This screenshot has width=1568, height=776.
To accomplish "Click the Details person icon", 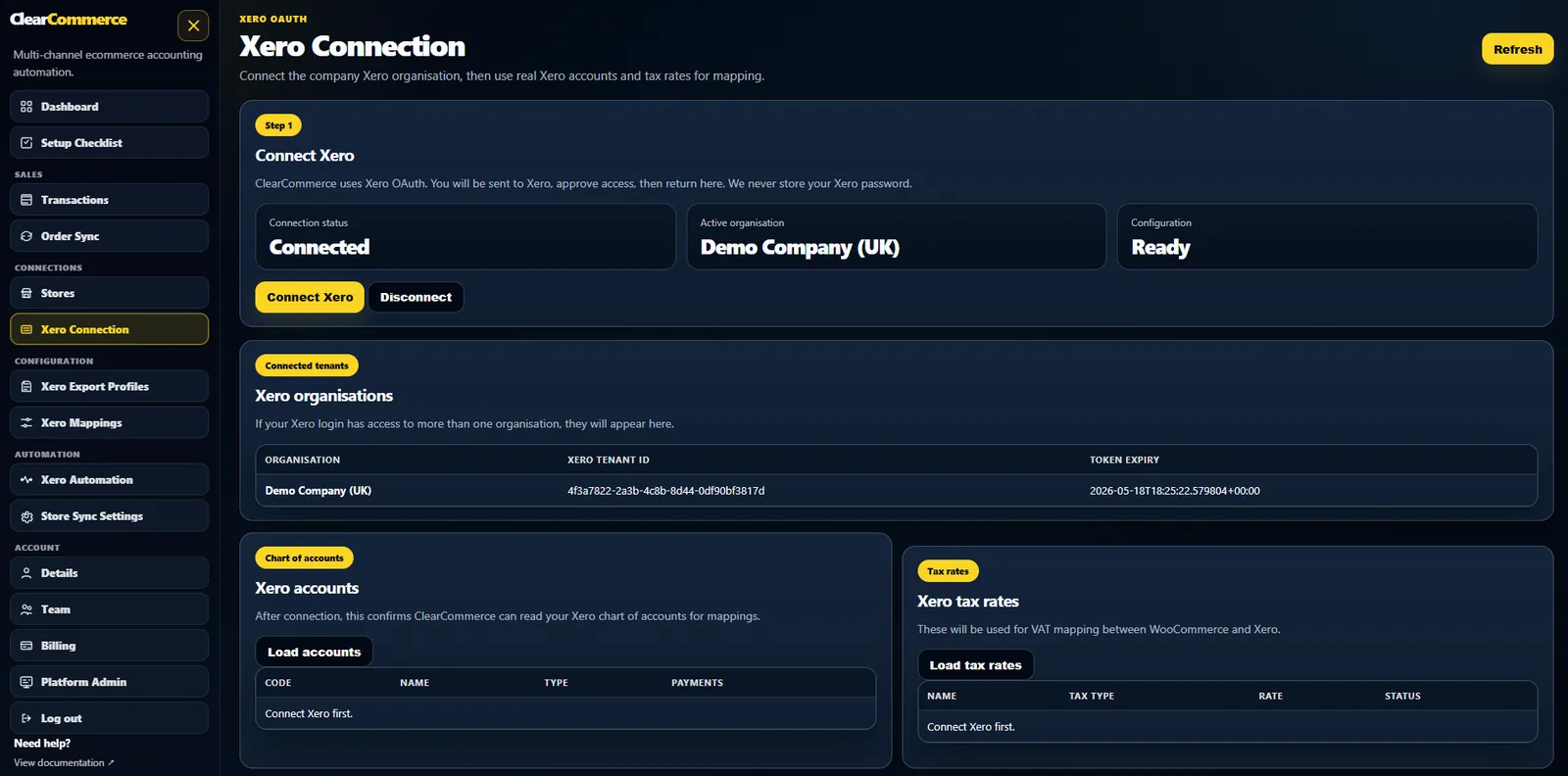I will pyautogui.click(x=26, y=573).
